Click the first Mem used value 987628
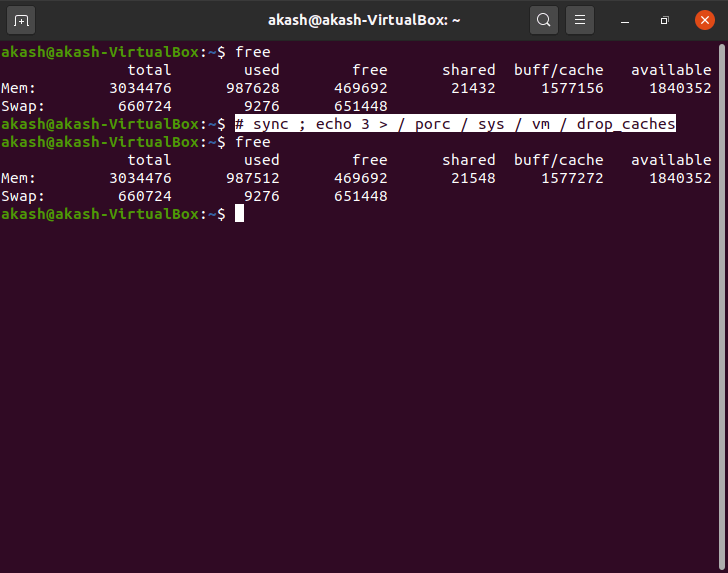The width and height of the screenshot is (728, 573). click(253, 88)
